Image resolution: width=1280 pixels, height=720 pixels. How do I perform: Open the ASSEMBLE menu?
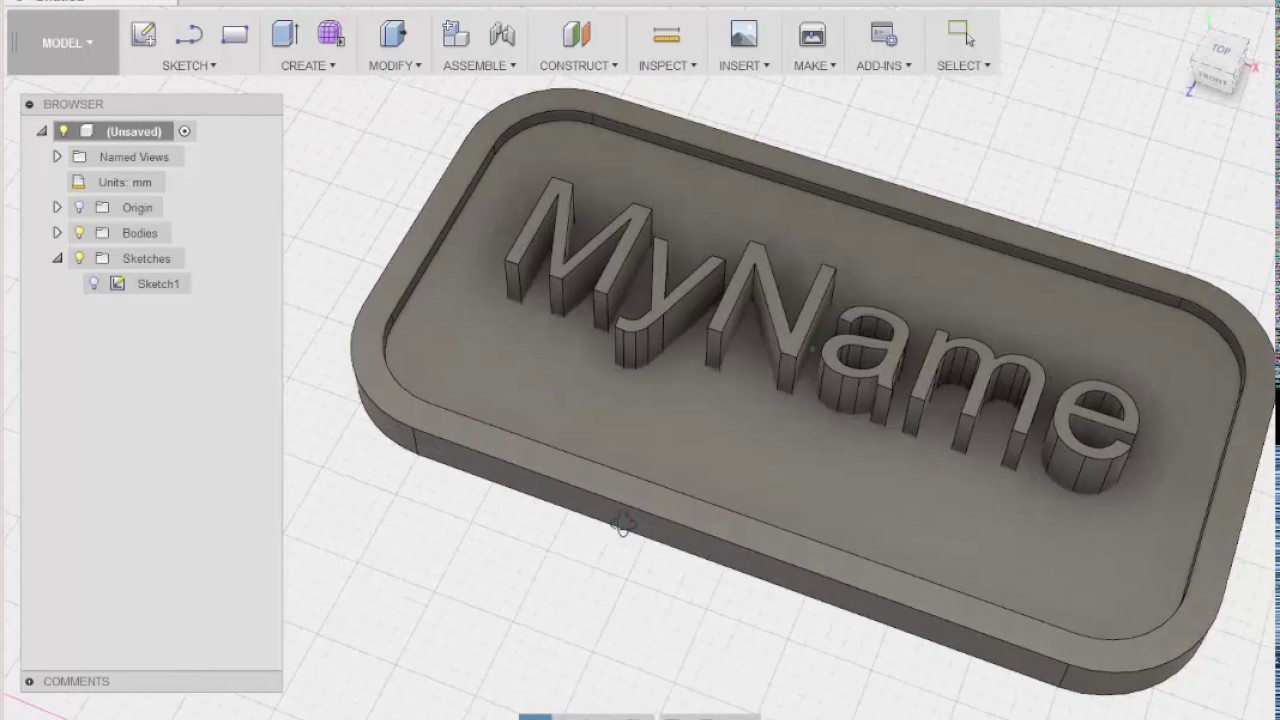pyautogui.click(x=480, y=65)
